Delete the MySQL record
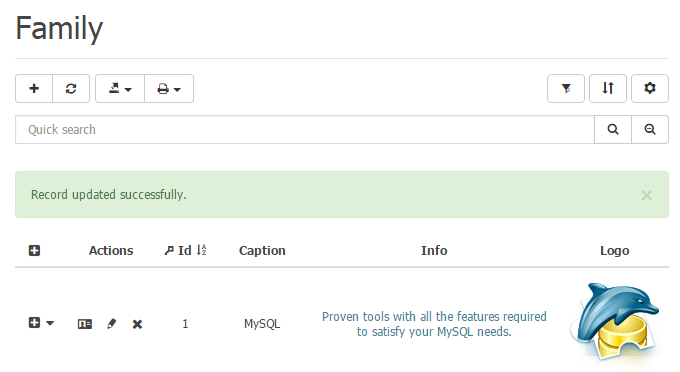The height and width of the screenshot is (372, 680). tap(137, 324)
